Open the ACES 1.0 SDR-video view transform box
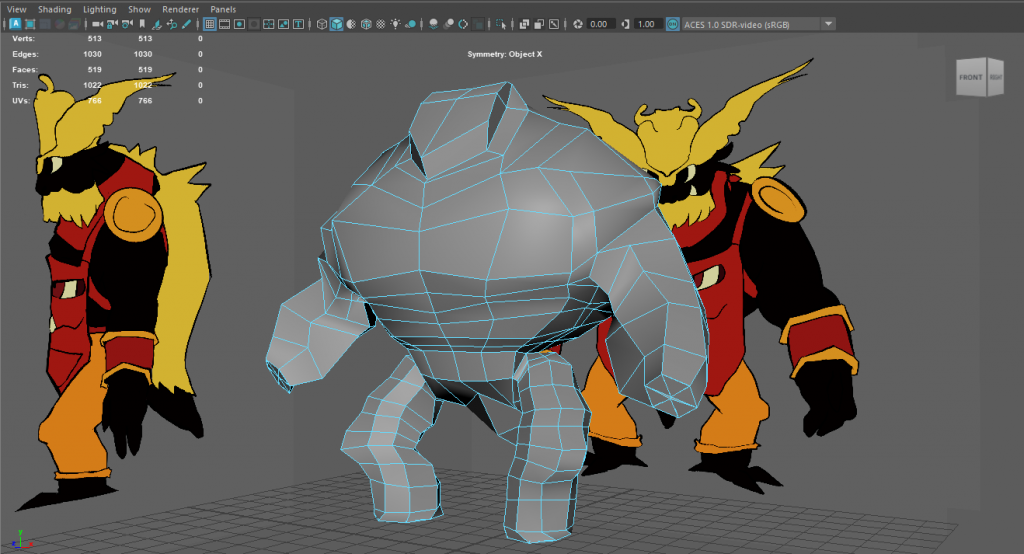This screenshot has height=554, width=1024. click(751, 24)
